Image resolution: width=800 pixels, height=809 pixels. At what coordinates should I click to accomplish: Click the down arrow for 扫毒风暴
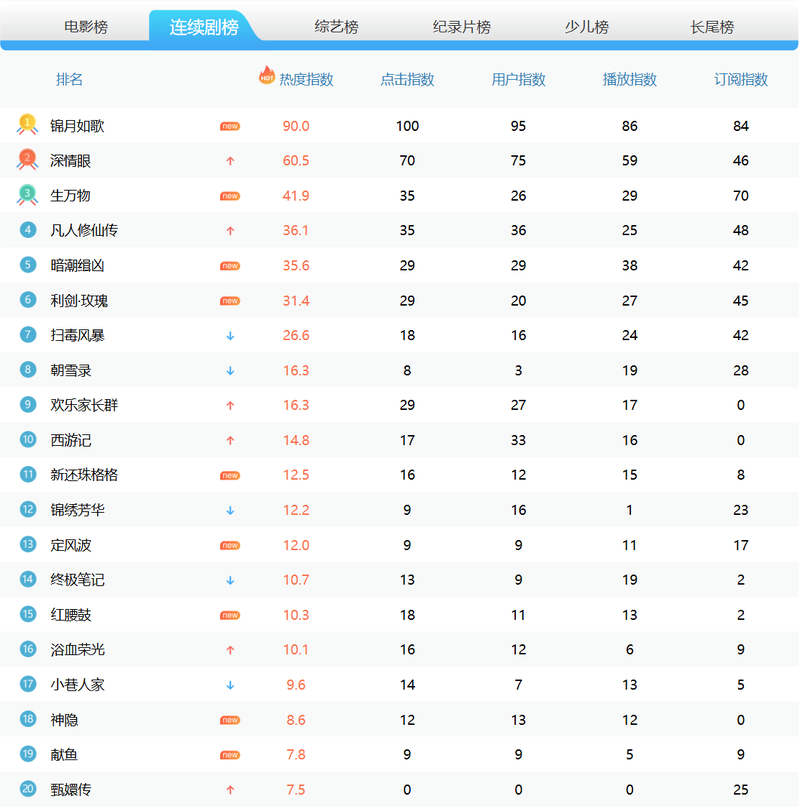click(230, 336)
